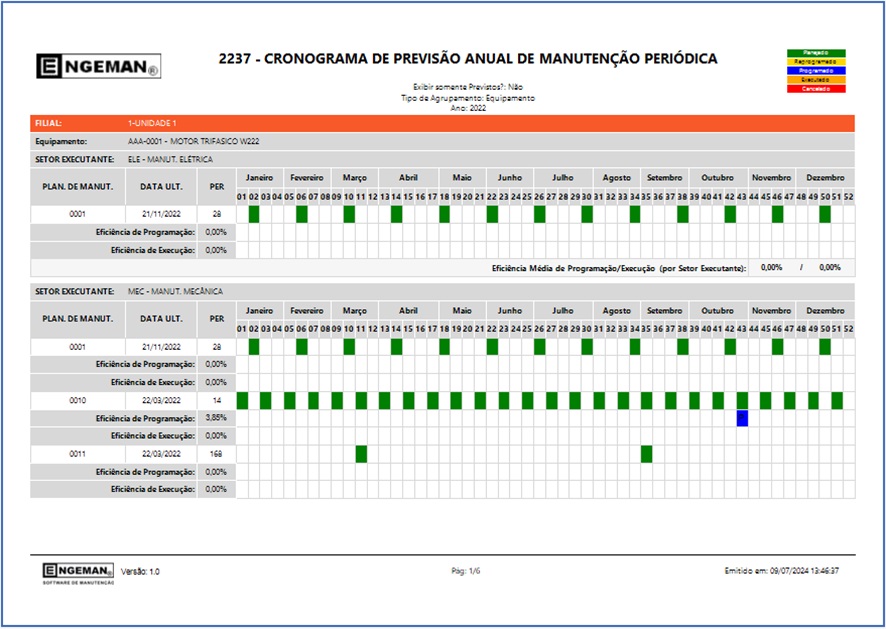Viewport: 886px width, 629px height.
Task: Select plan 0010 in the mechanical section
Action: [x=77, y=400]
